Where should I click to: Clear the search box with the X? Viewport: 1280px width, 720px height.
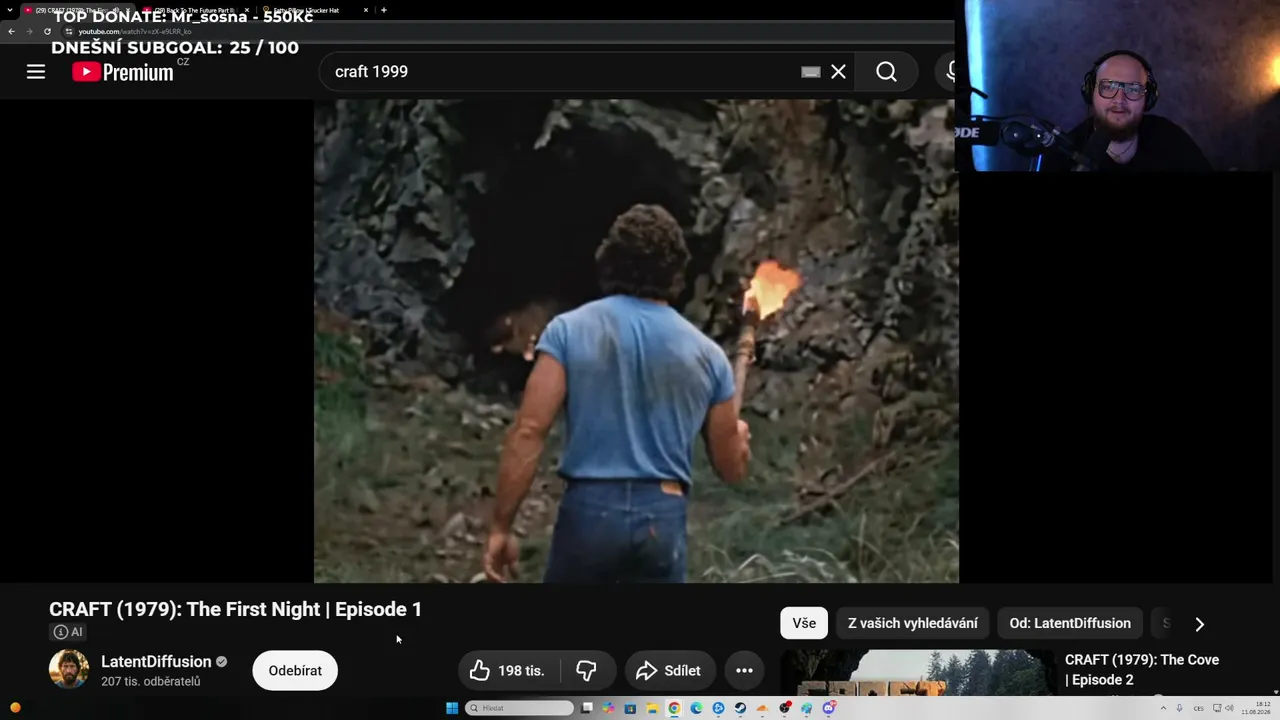[x=838, y=72]
